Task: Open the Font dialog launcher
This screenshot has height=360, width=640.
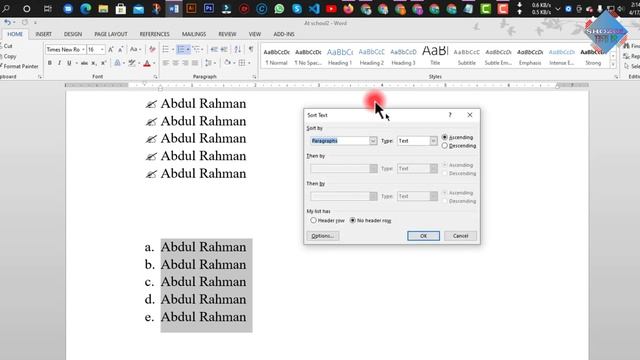Action: pyautogui.click(x=156, y=77)
